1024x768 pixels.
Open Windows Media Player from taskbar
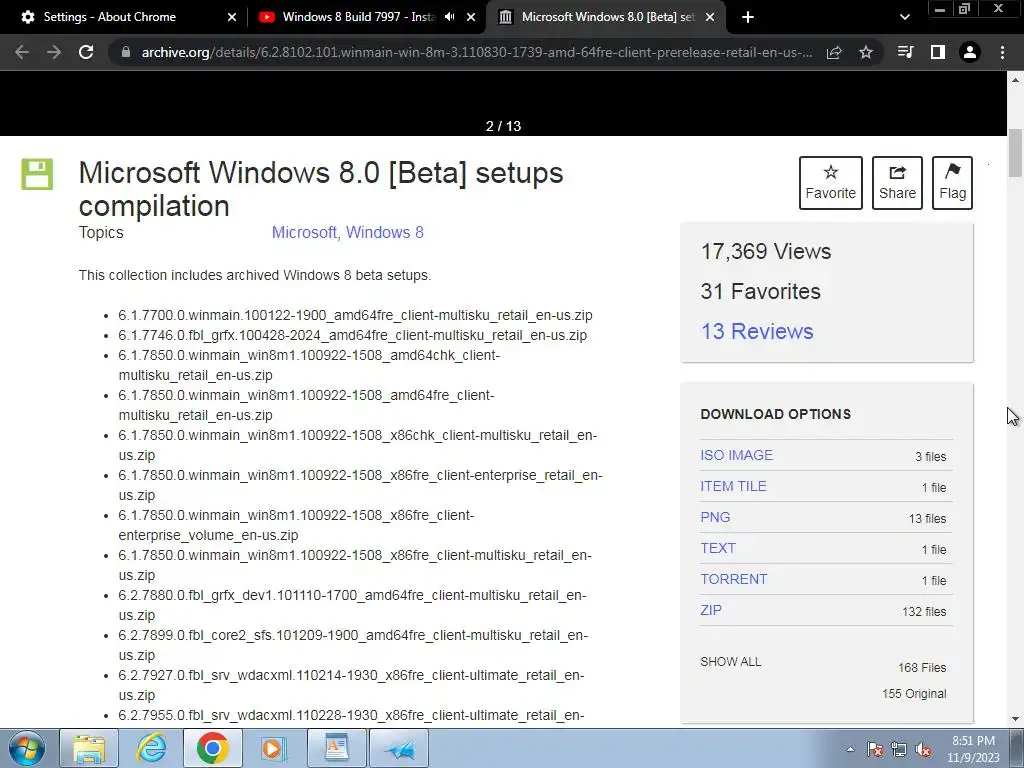273,748
